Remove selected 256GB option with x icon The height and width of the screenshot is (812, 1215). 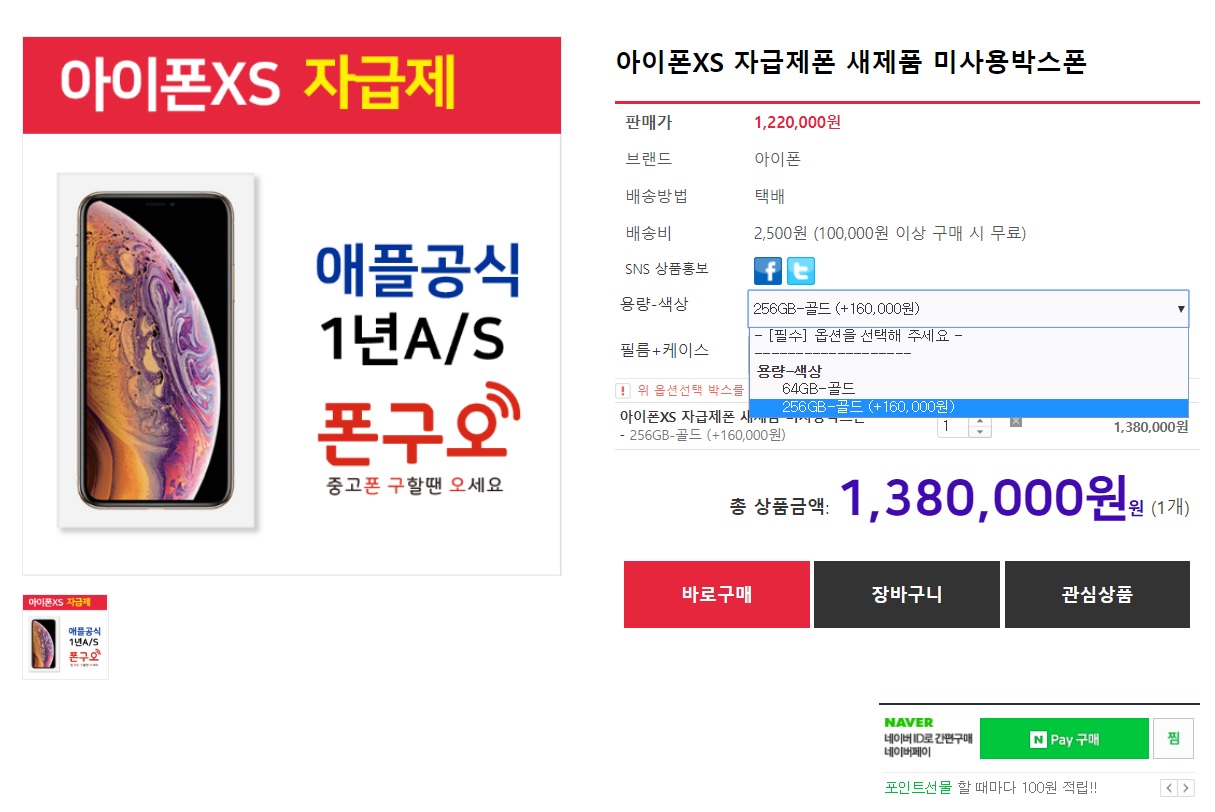pos(1016,421)
